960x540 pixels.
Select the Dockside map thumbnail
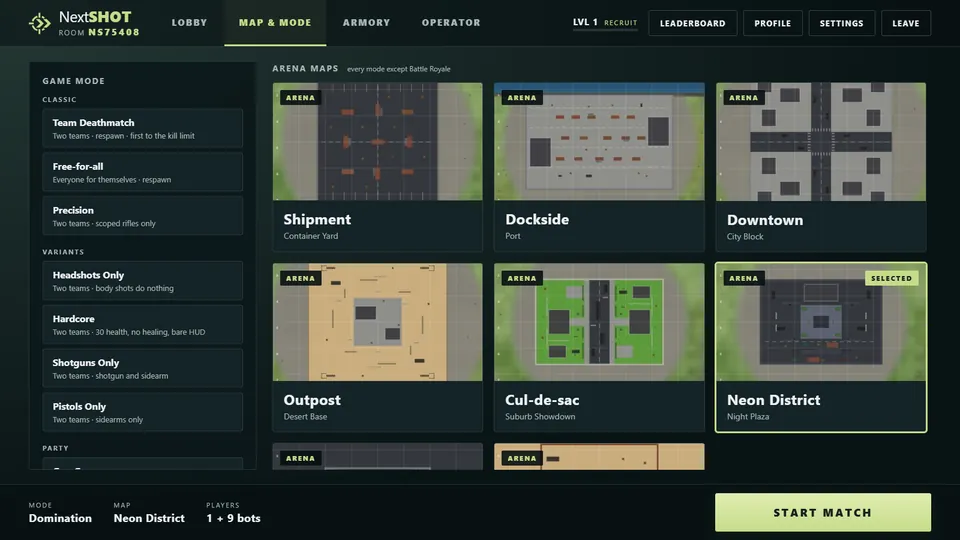599,141
